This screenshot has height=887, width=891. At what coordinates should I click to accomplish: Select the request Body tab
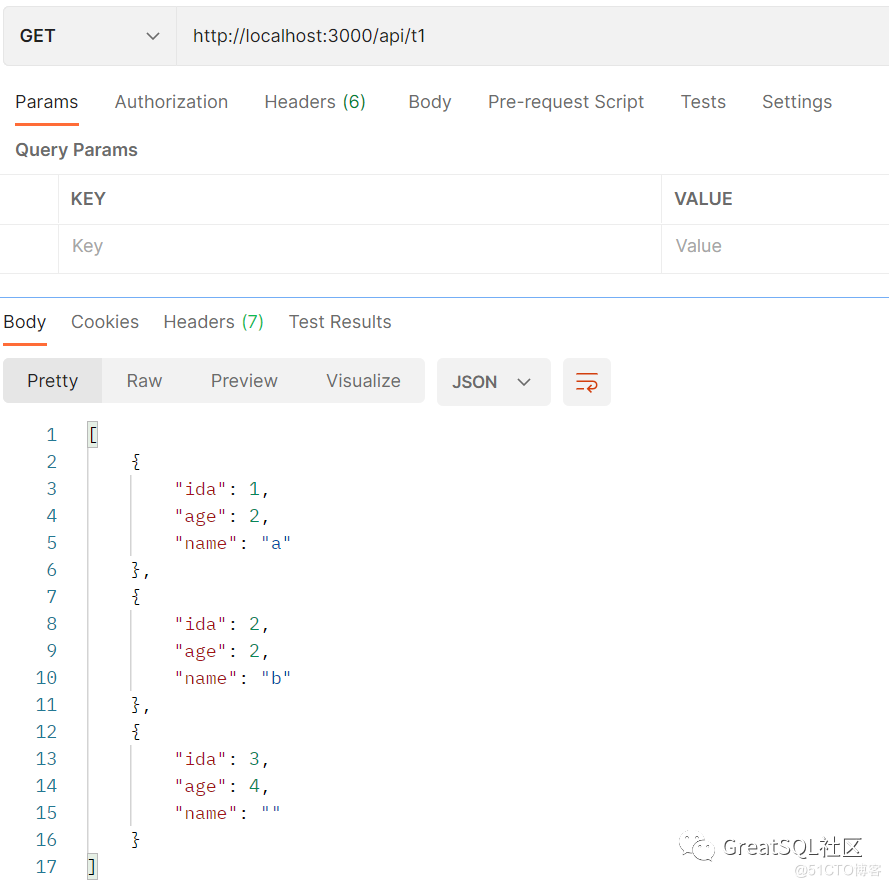pyautogui.click(x=430, y=102)
